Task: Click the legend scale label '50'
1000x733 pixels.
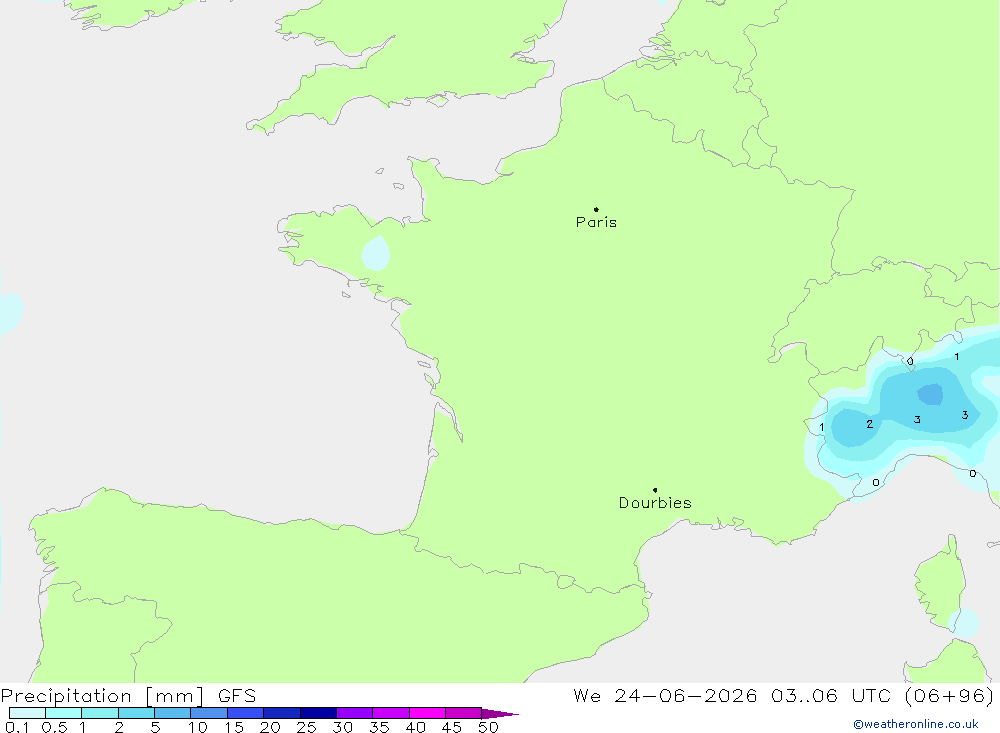Action: coord(489,727)
